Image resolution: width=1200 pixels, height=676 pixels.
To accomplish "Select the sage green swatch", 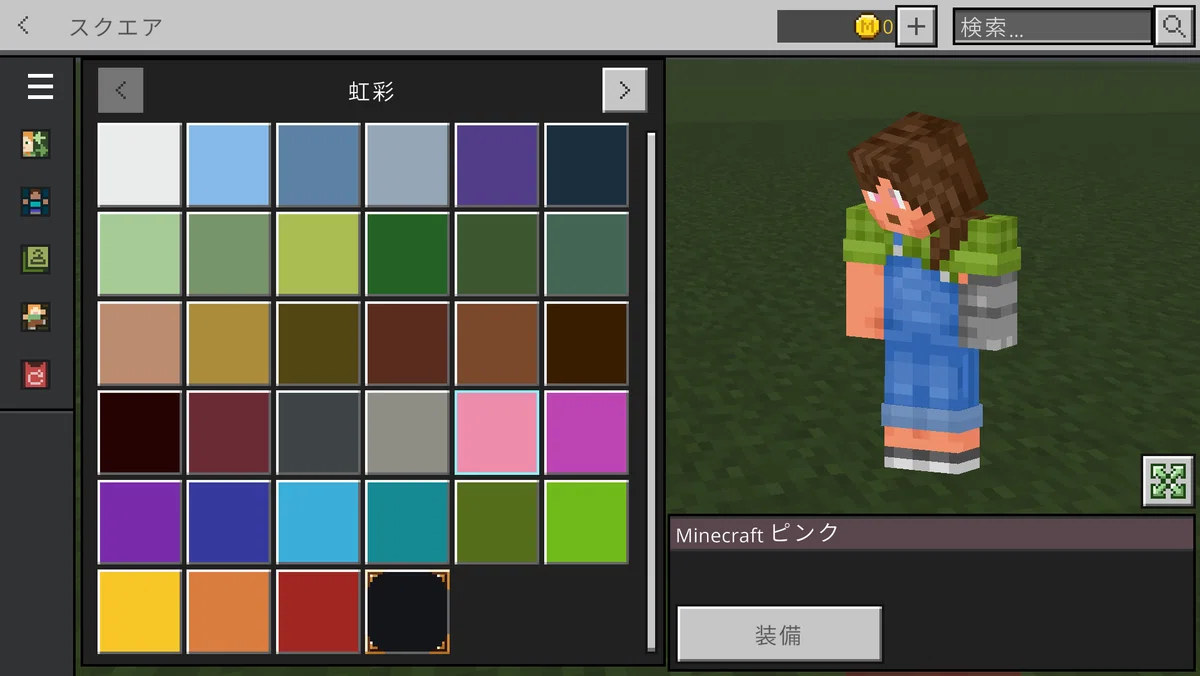I will (229, 254).
